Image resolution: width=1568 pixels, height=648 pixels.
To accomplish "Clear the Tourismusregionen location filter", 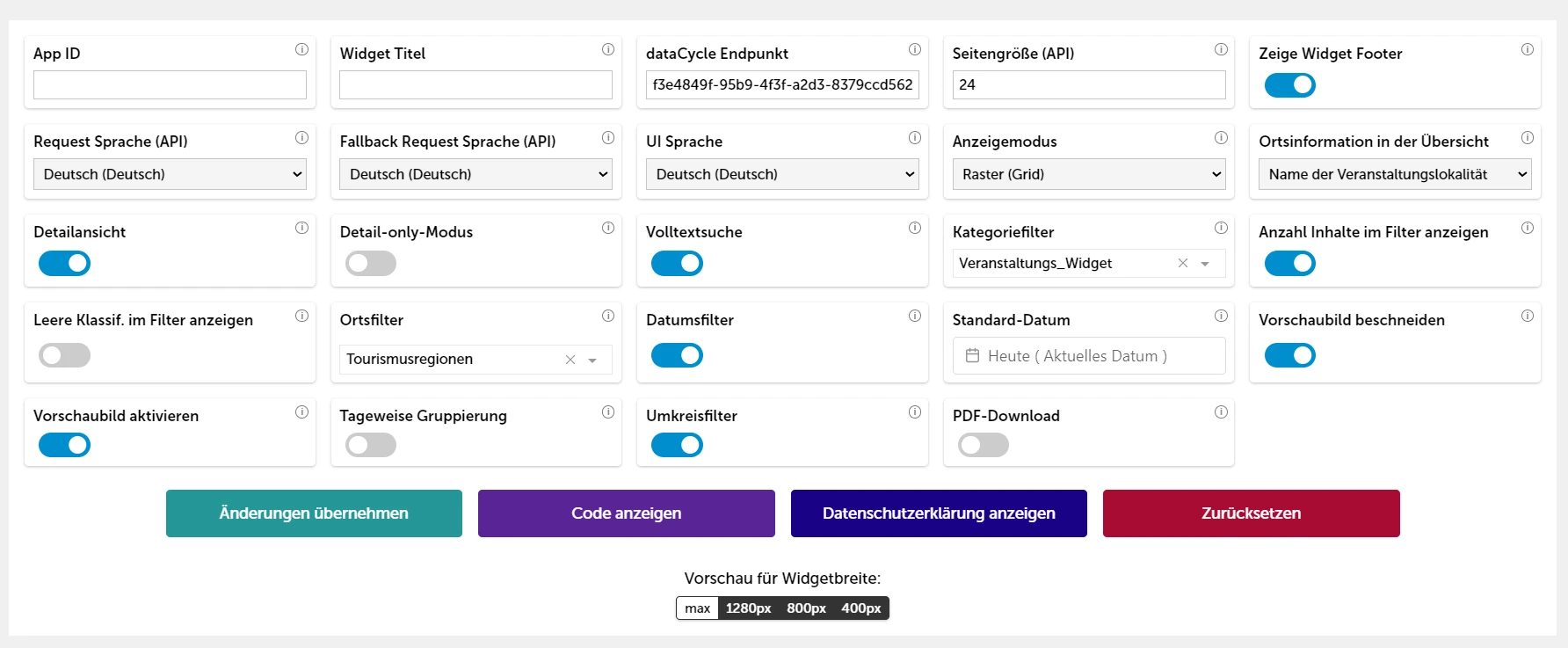I will 570,360.
